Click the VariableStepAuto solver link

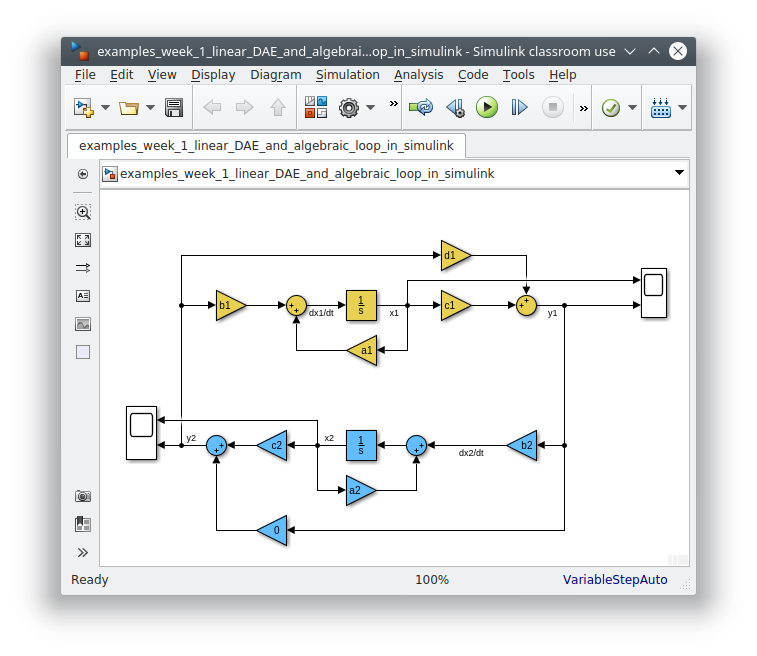tap(614, 580)
